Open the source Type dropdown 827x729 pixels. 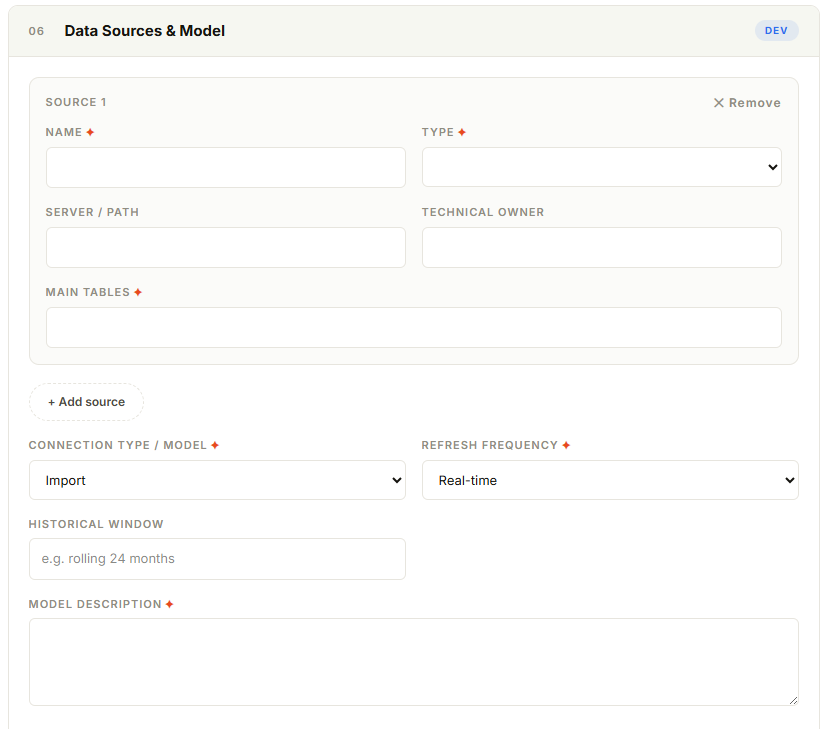coord(602,167)
